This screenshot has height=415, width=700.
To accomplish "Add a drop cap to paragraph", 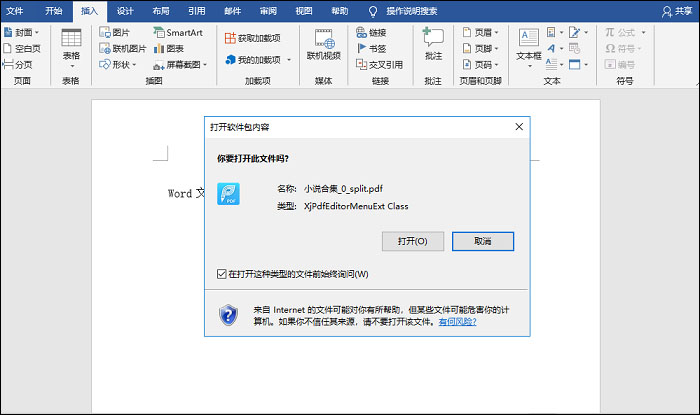I will pyautogui.click(x=552, y=64).
